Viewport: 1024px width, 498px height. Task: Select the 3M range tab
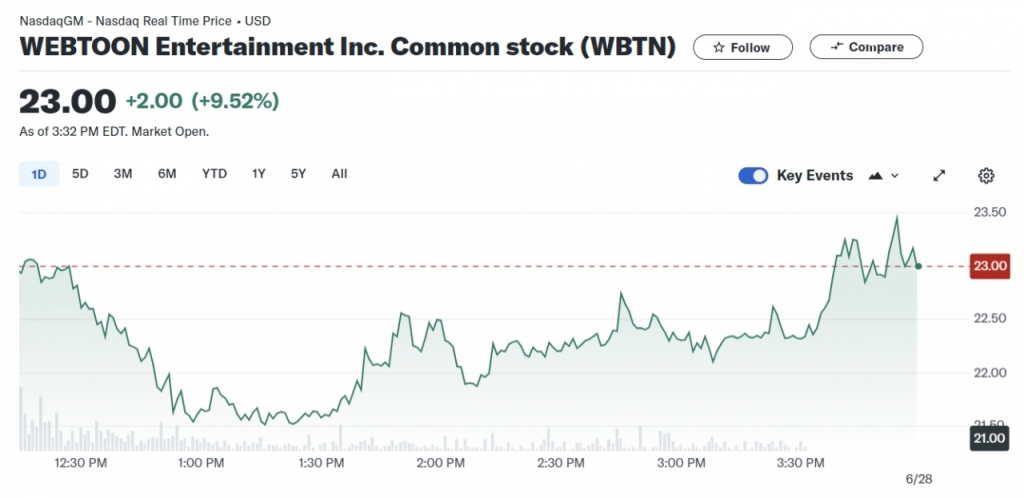(123, 174)
